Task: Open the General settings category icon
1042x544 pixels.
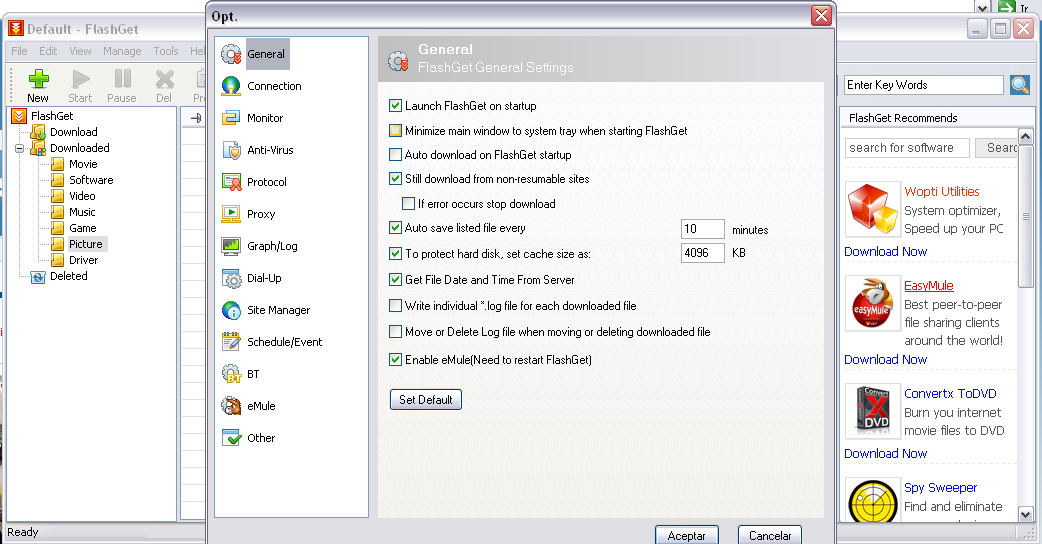Action: click(x=231, y=54)
